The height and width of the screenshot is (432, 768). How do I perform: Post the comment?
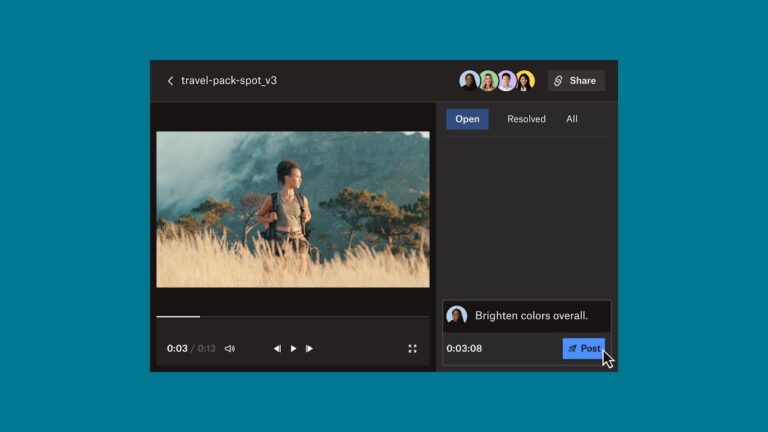pos(583,348)
